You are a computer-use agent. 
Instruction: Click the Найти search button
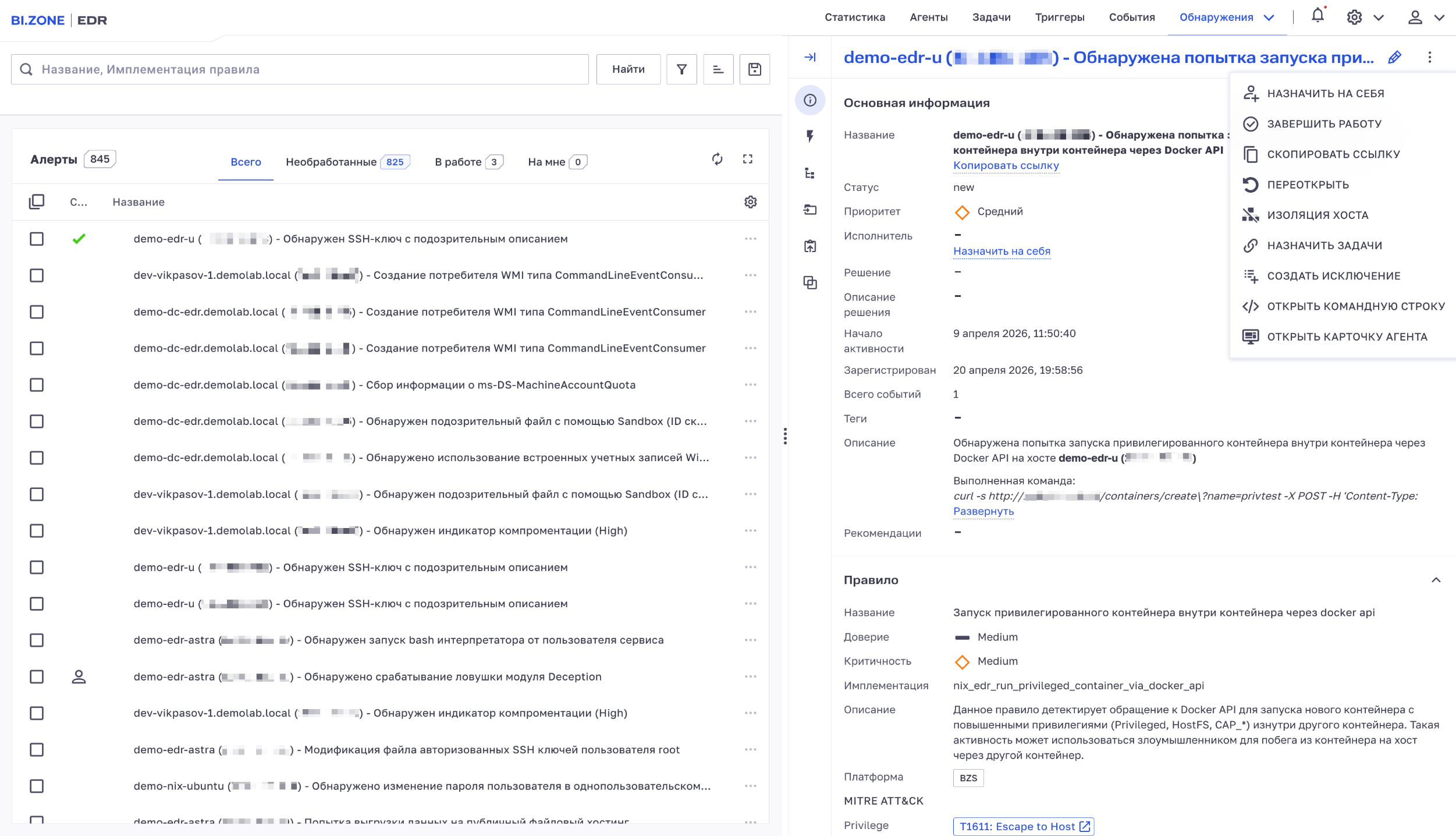tap(628, 69)
